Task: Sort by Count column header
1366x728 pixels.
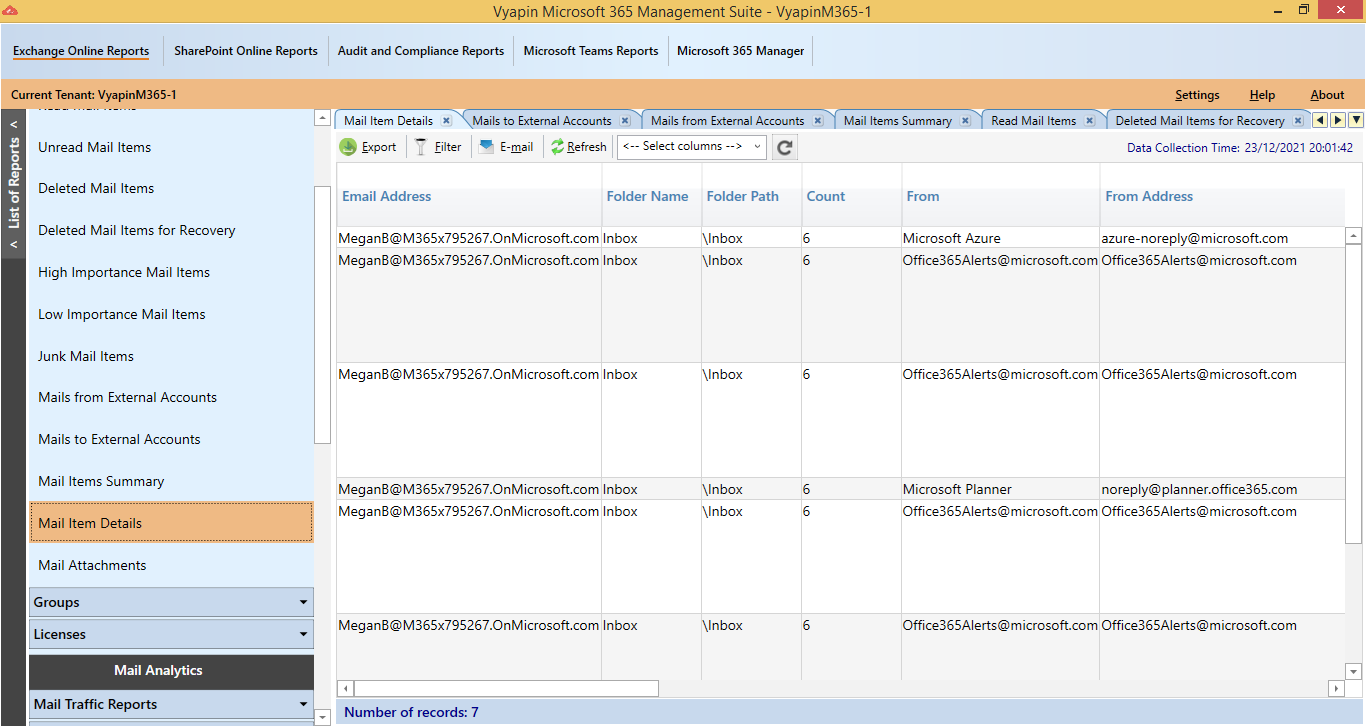Action: click(825, 196)
